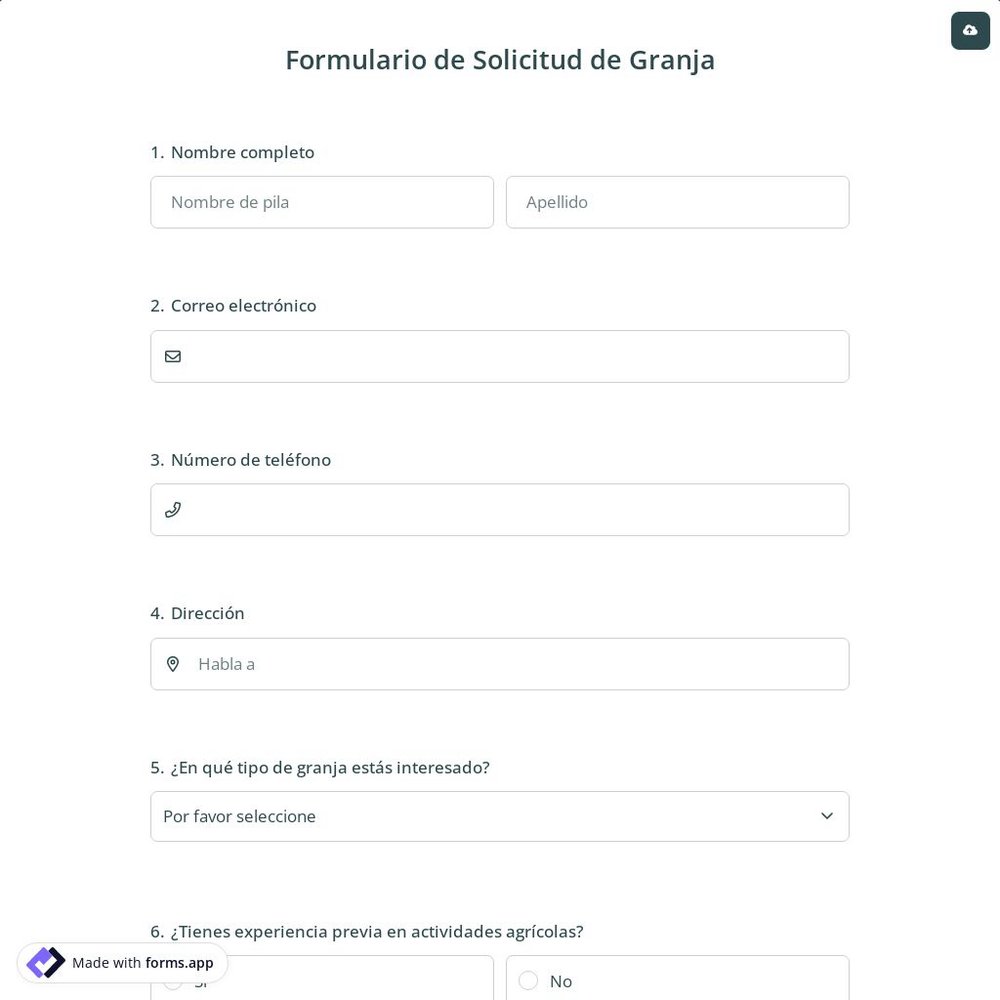Click the forms.app logo icon bottom left

(x=45, y=962)
